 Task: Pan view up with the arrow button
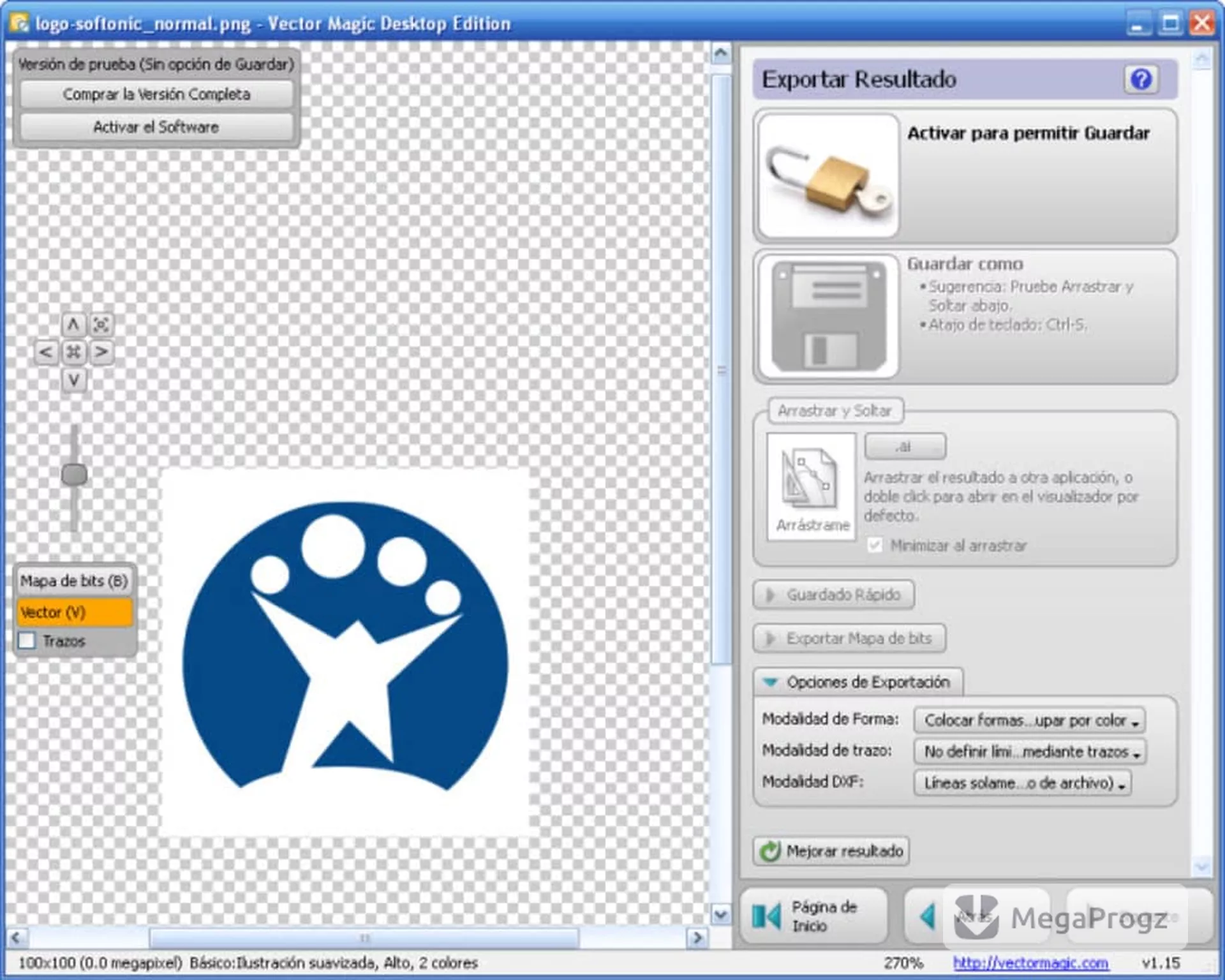pyautogui.click(x=73, y=325)
